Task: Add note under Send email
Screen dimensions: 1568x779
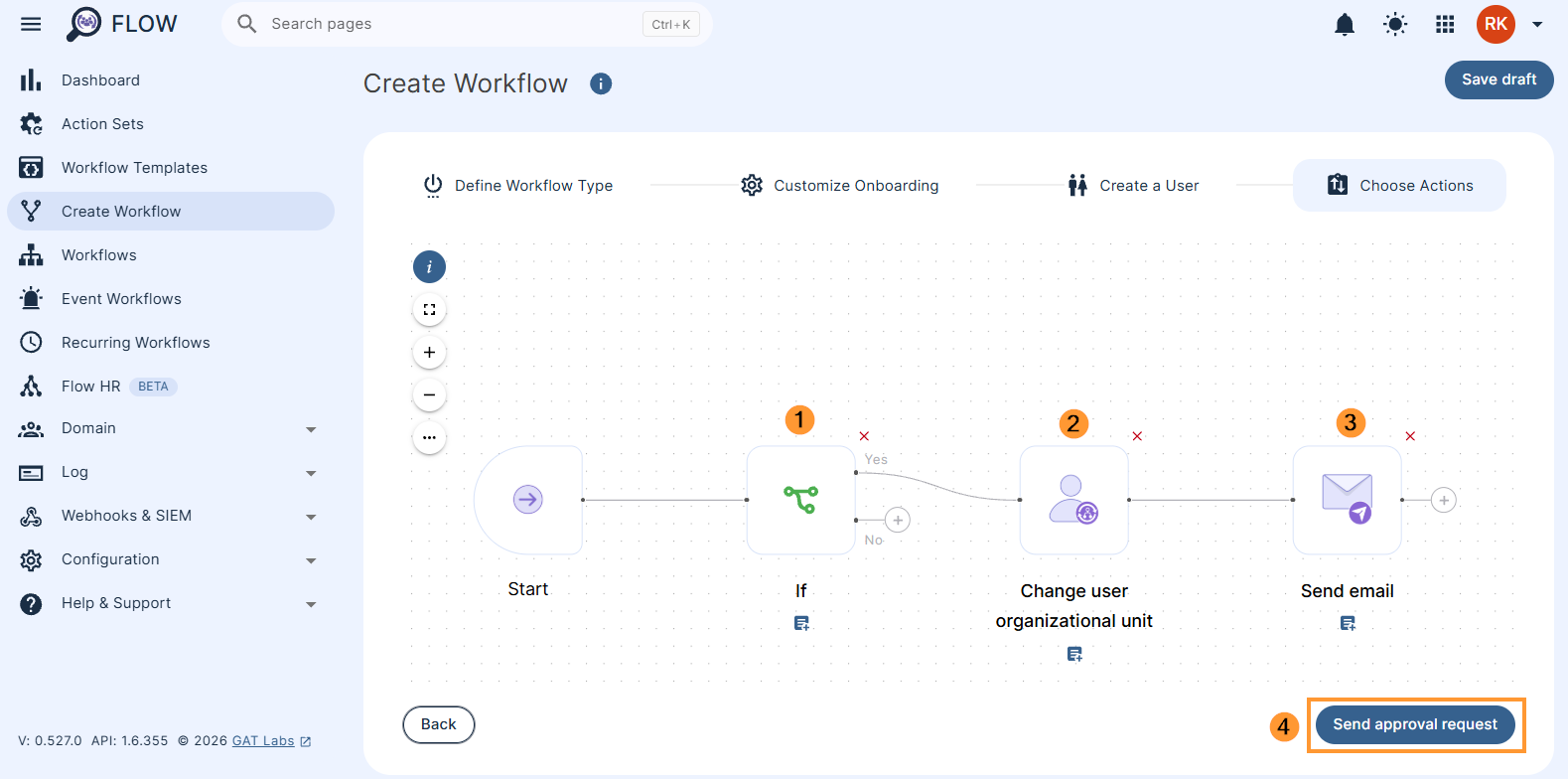Action: (x=1348, y=623)
